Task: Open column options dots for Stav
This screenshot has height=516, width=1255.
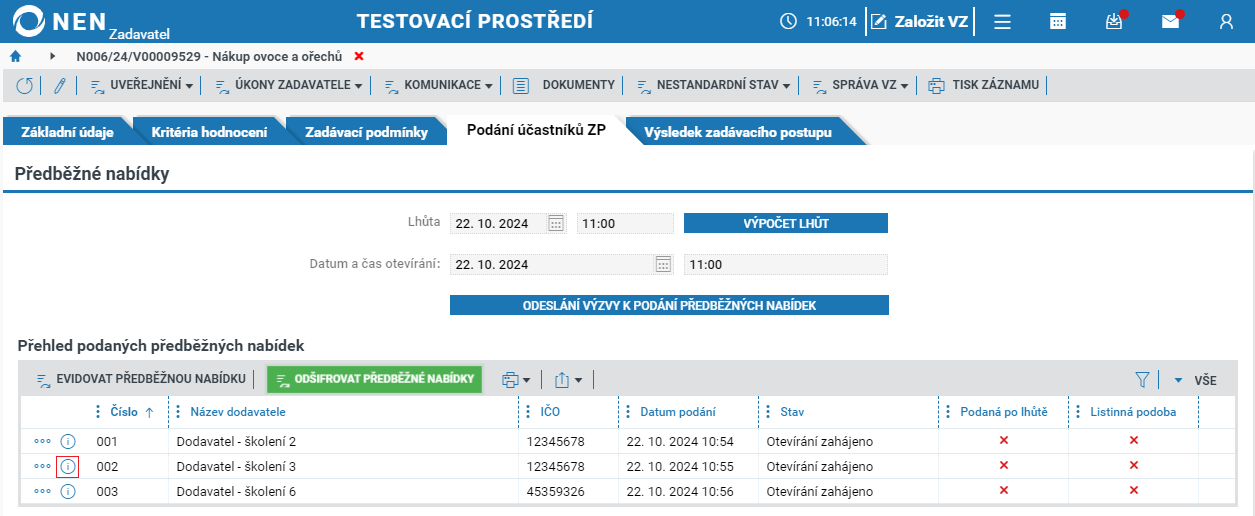Action: pos(767,412)
